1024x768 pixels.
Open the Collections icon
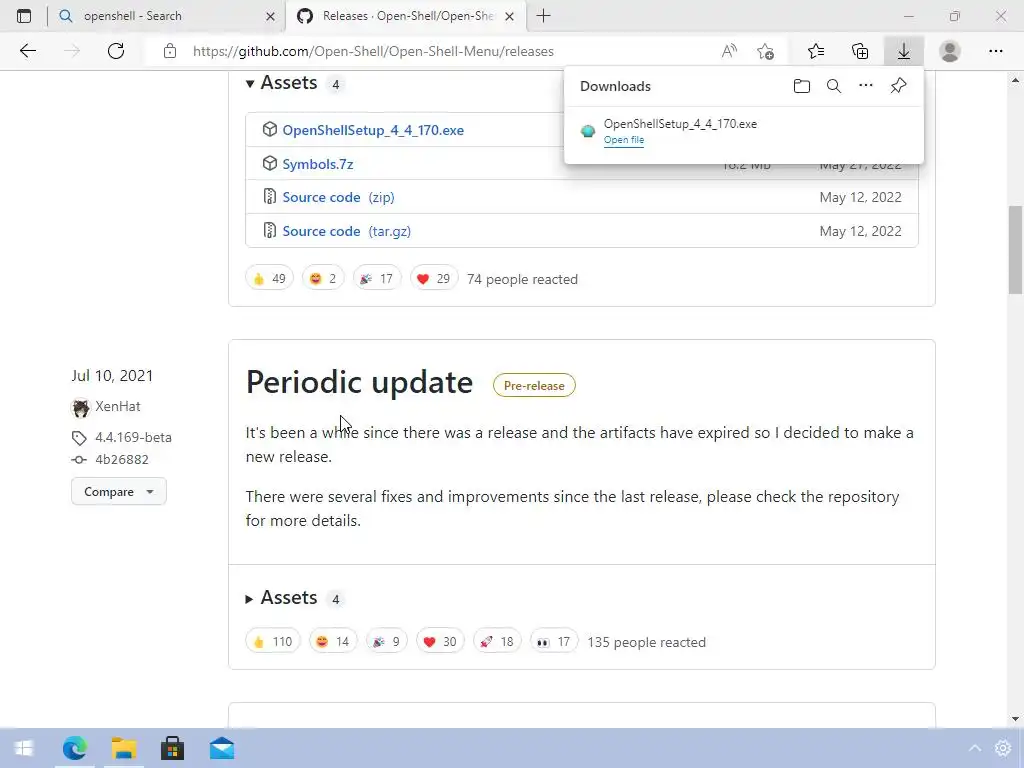coord(860,51)
